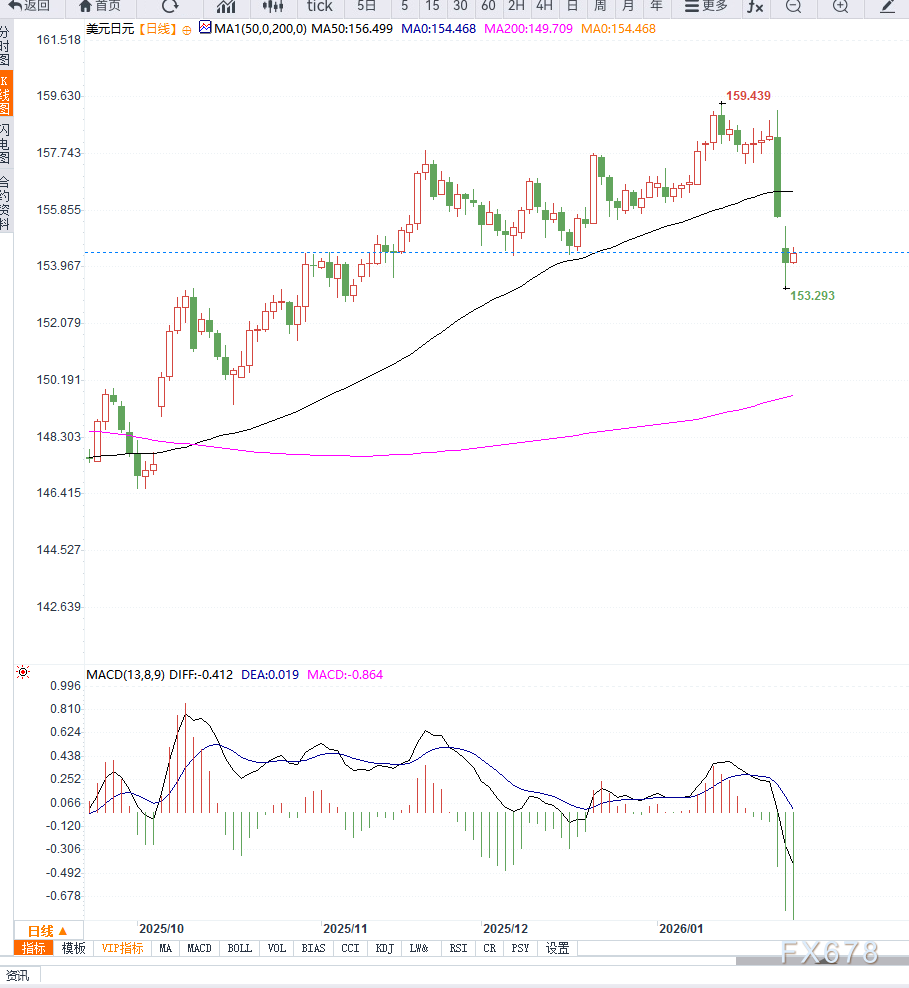Go back with the 返回 button
Viewport: 909px width, 988px height.
pyautogui.click(x=30, y=6)
